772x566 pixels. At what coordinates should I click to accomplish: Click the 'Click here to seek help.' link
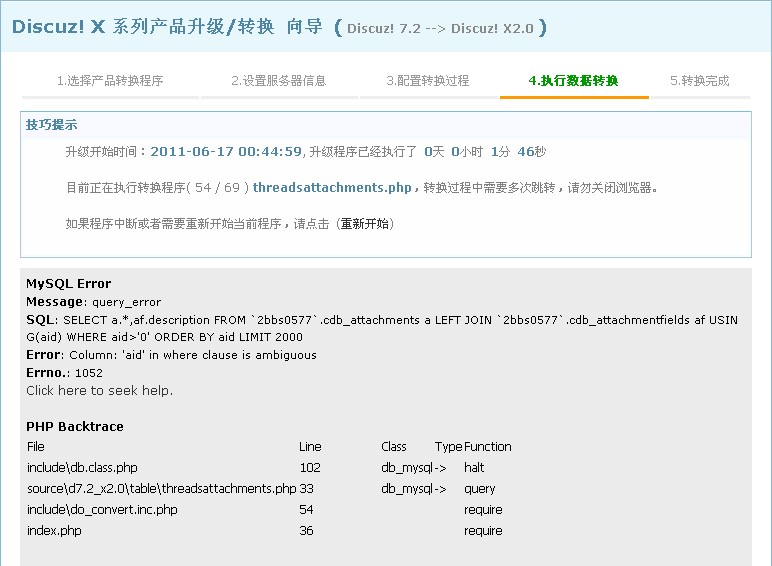(x=99, y=391)
